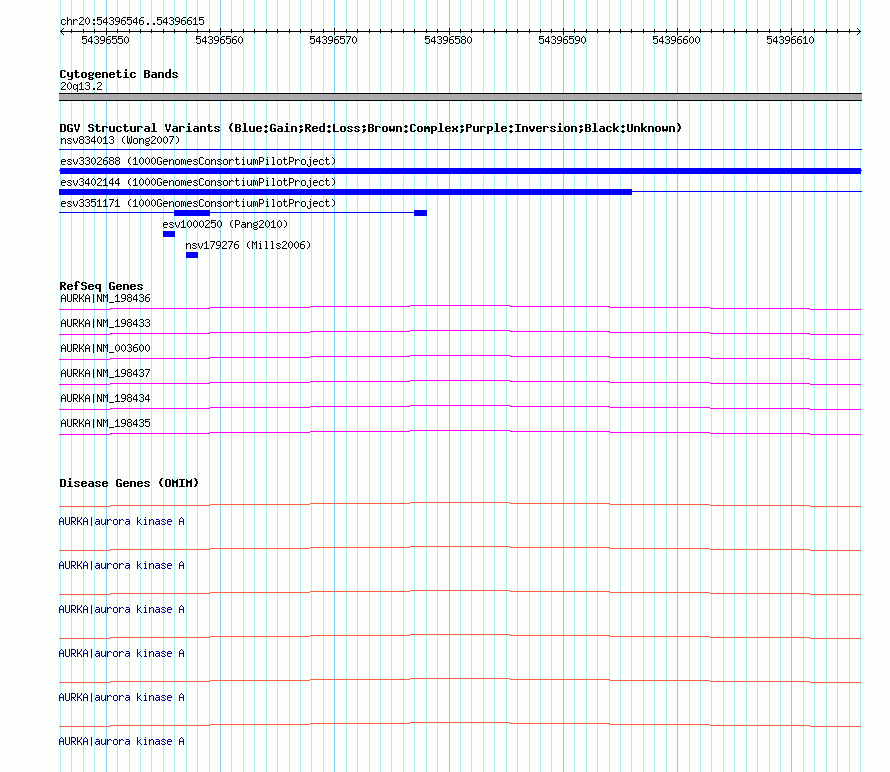Open the esv3302688 variant label

198,161
